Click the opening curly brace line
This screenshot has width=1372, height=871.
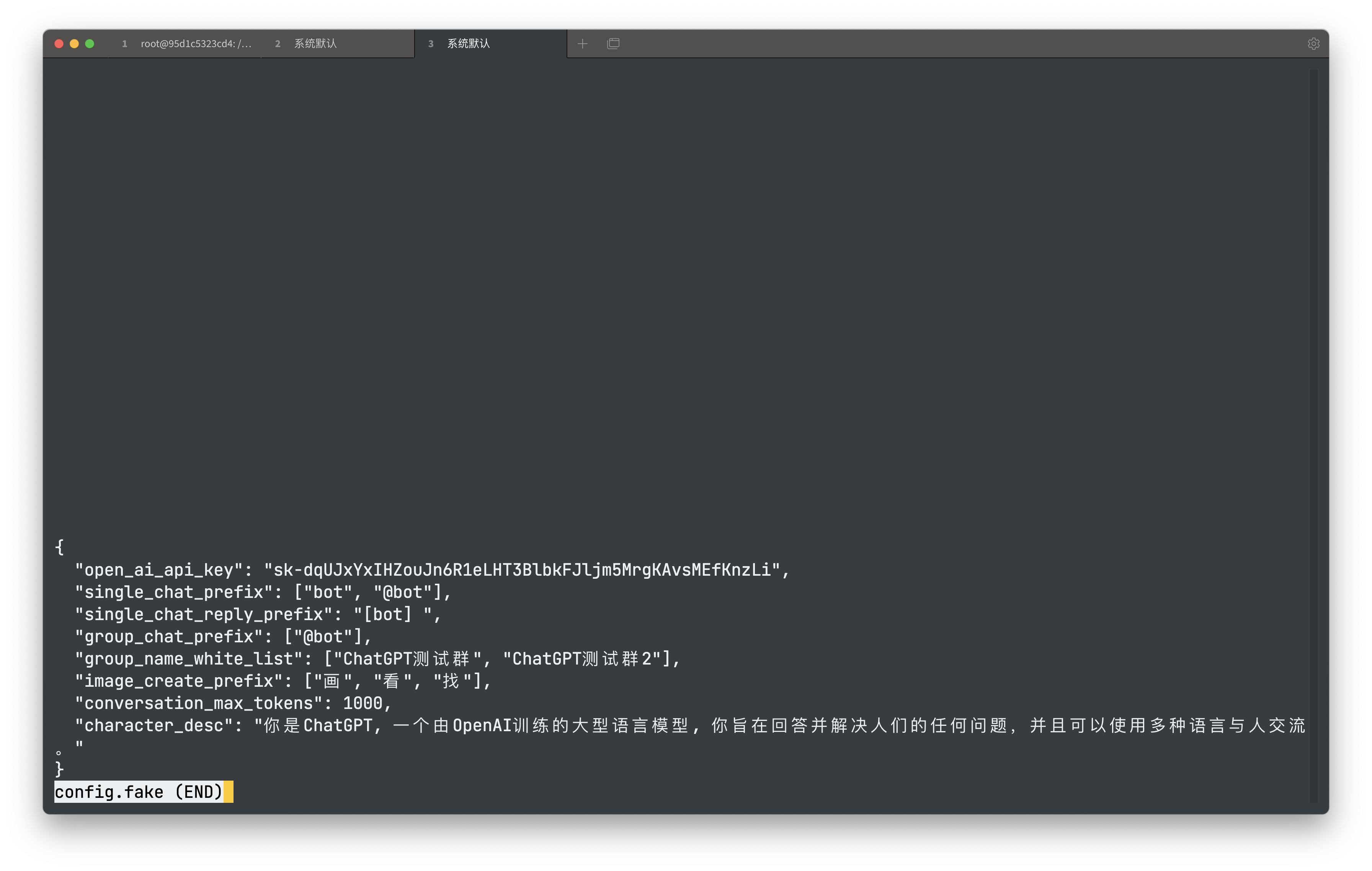[x=59, y=548]
